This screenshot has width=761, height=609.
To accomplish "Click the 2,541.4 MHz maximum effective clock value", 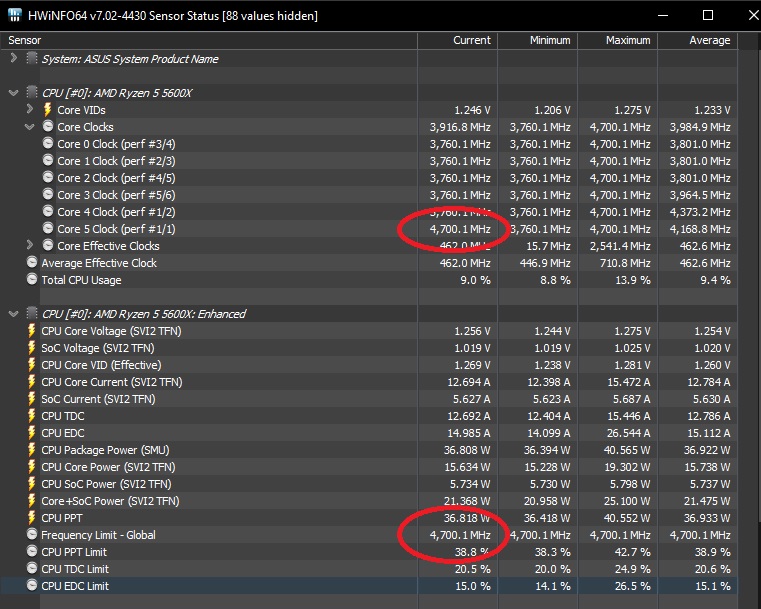I will pyautogui.click(x=620, y=246).
